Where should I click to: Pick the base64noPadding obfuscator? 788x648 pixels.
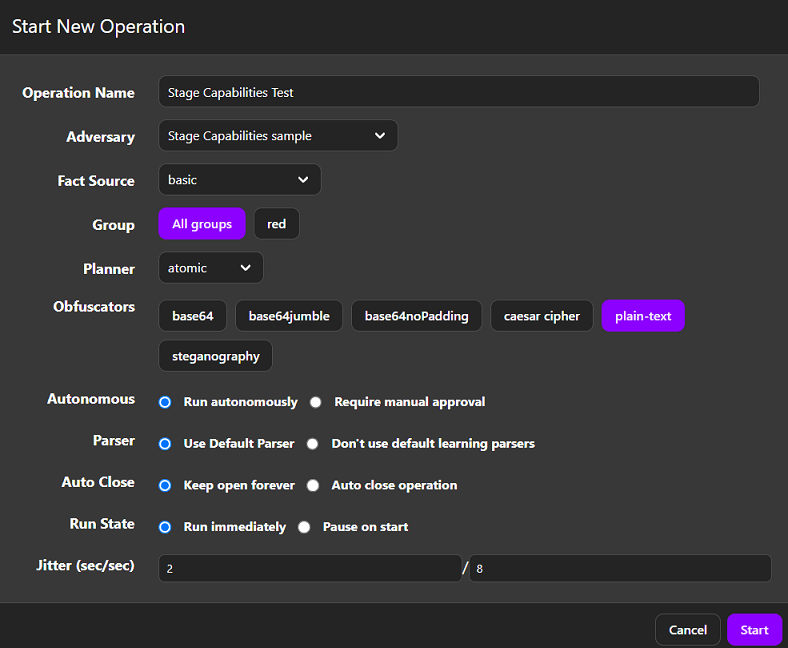416,316
